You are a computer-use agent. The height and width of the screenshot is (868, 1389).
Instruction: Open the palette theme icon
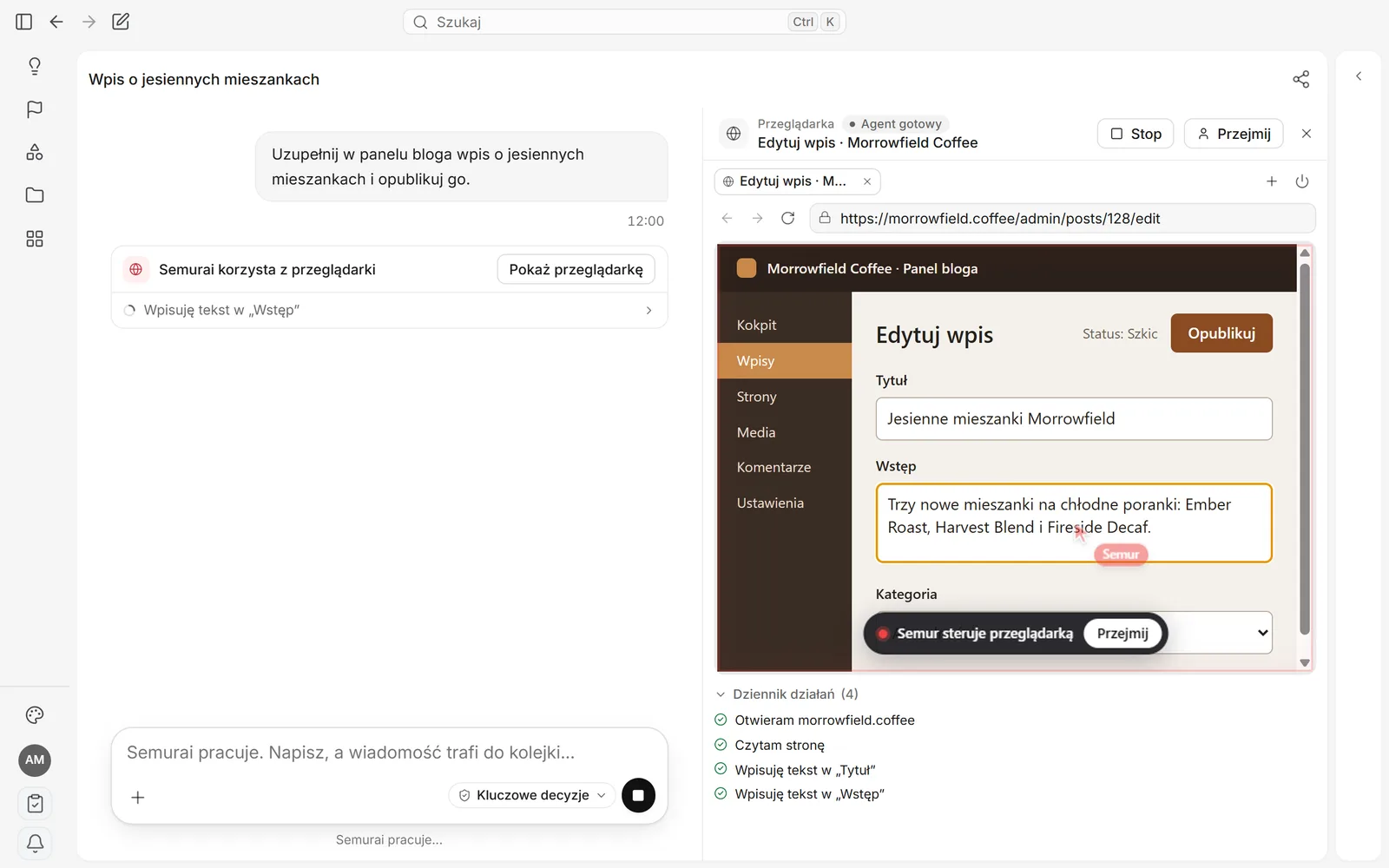pos(35,715)
